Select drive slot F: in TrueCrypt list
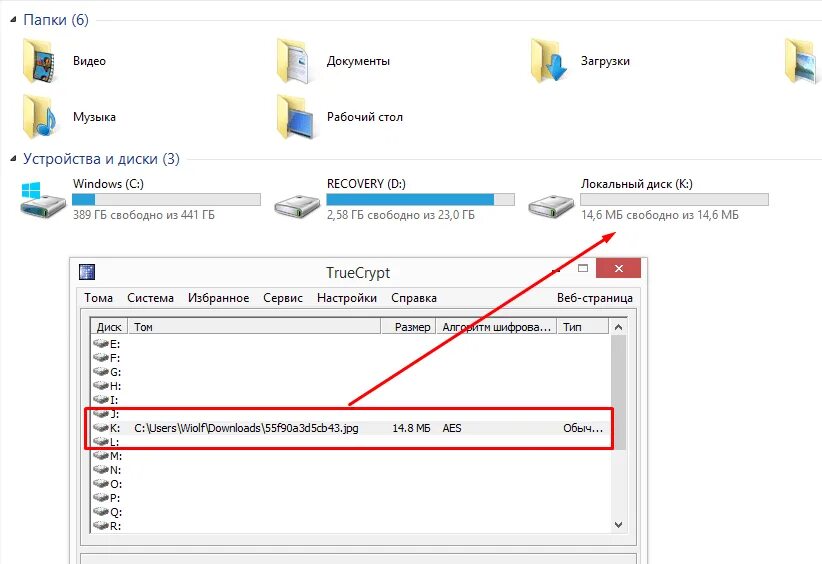The width and height of the screenshot is (822, 564). tap(107, 358)
